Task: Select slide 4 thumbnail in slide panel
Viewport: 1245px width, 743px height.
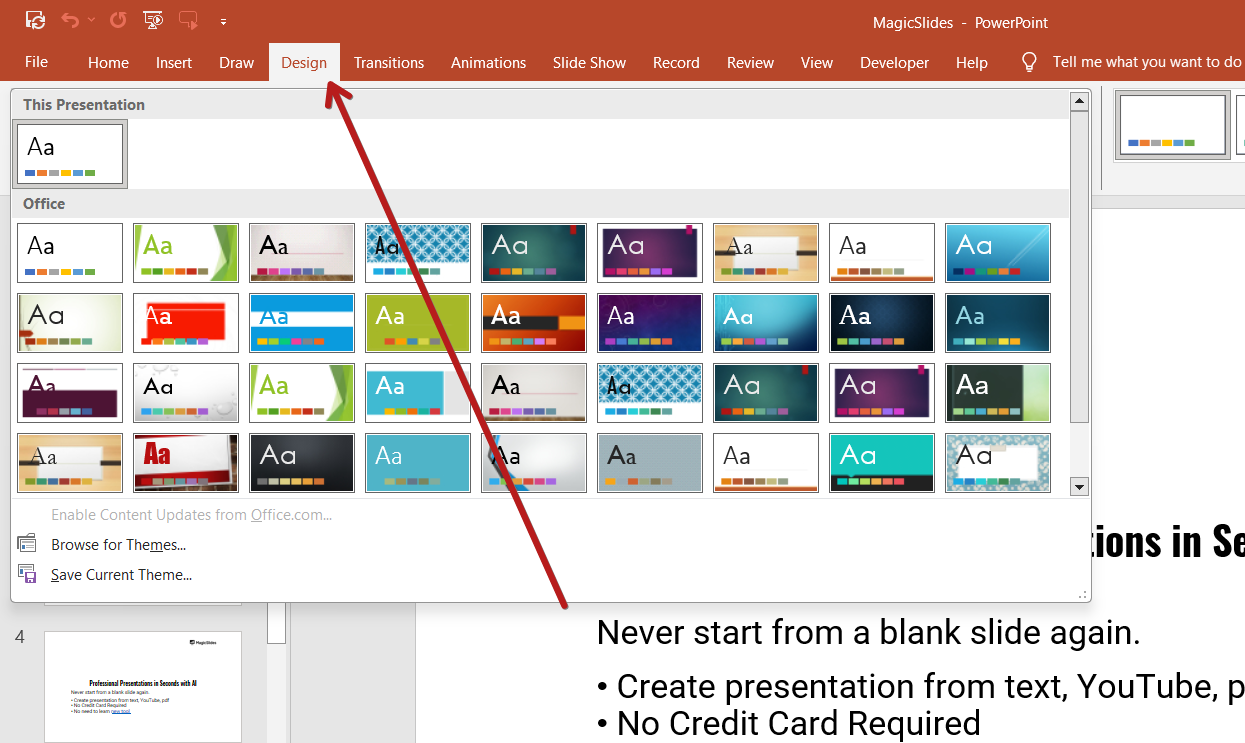Action: 143,686
